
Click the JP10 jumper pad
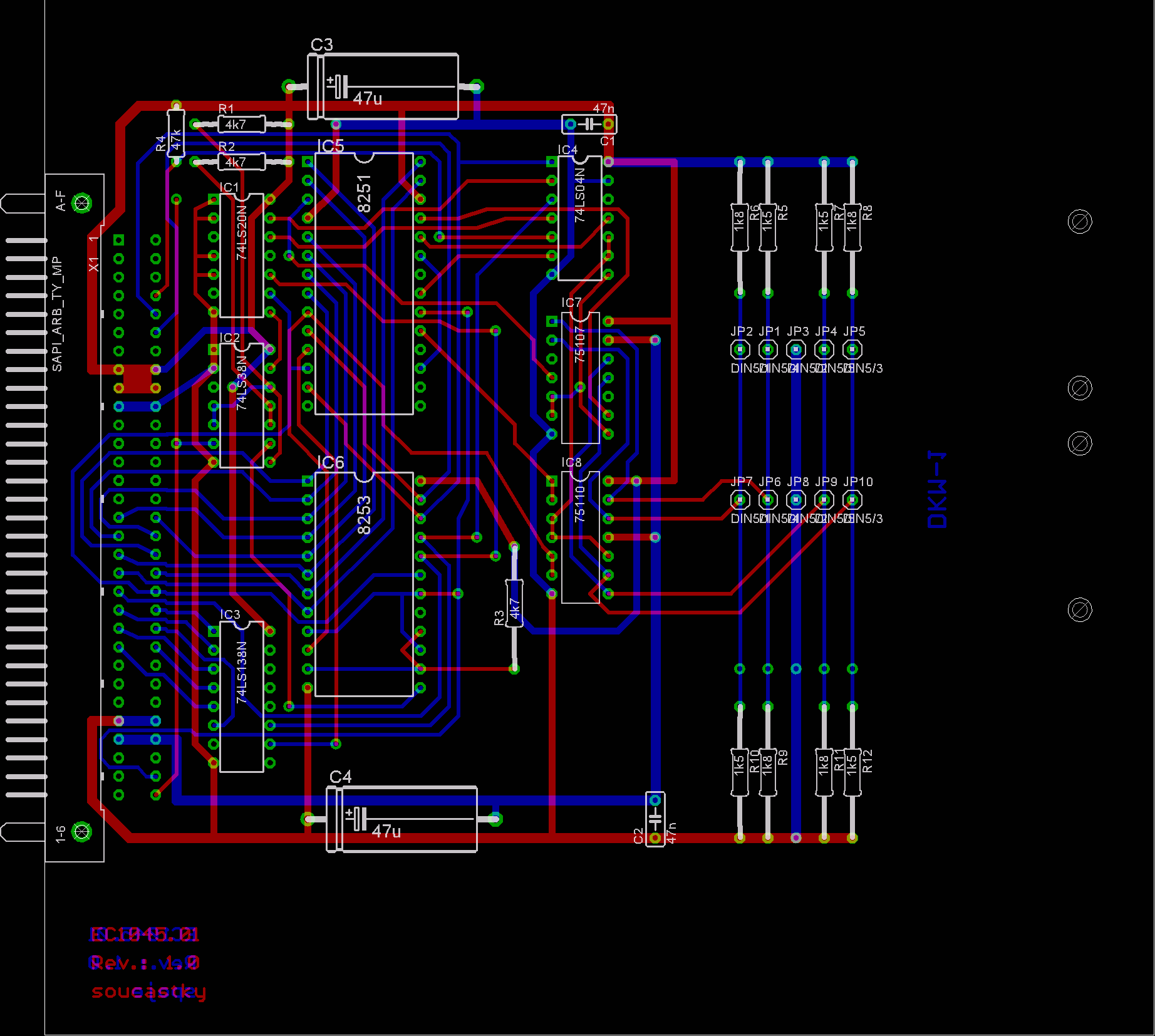coord(852,500)
